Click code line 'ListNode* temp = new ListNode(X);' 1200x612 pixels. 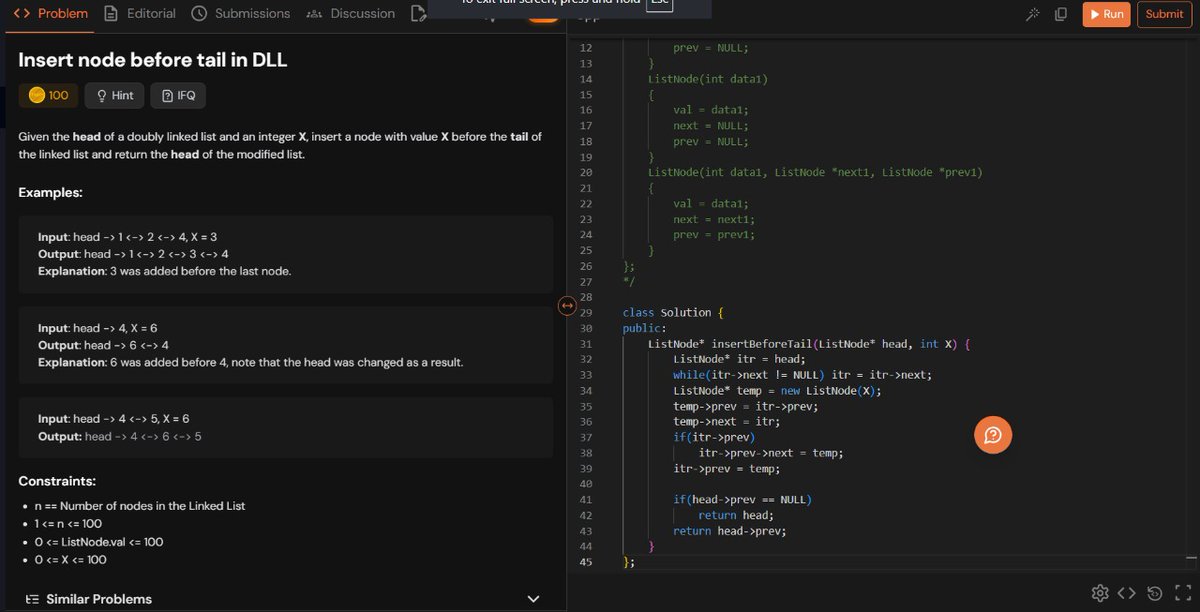776,391
